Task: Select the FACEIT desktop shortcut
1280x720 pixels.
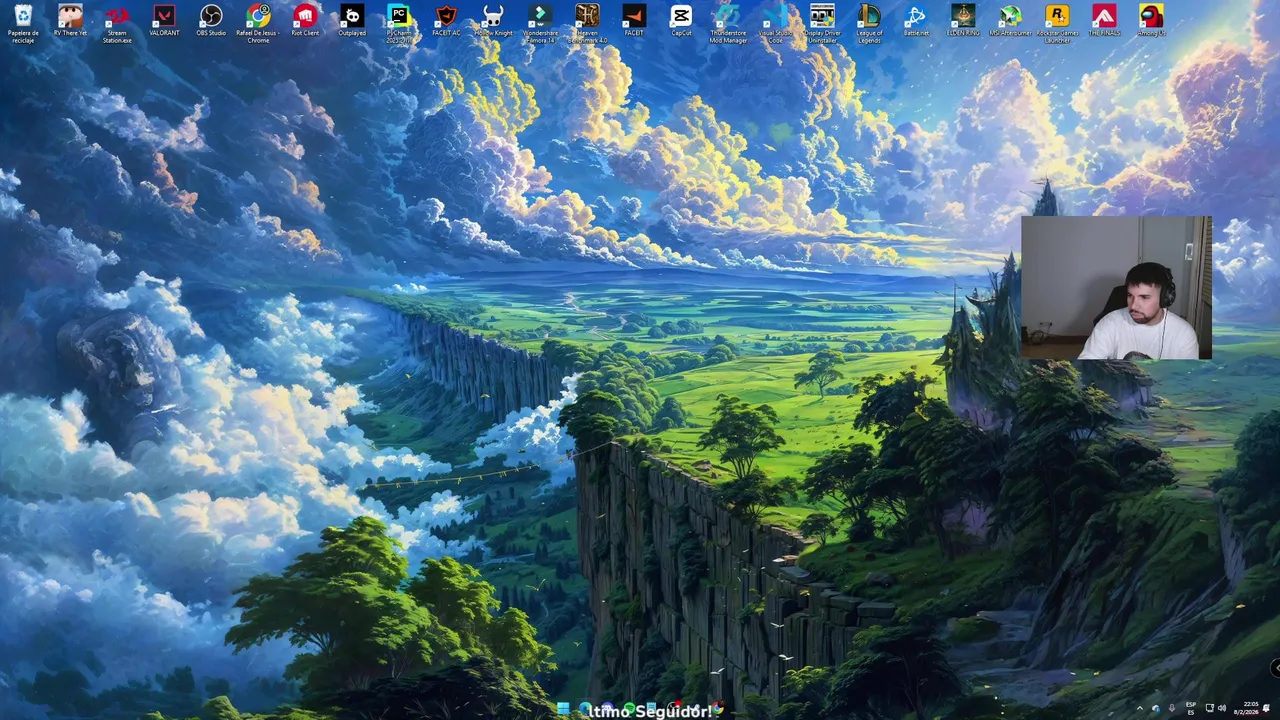Action: [x=634, y=21]
